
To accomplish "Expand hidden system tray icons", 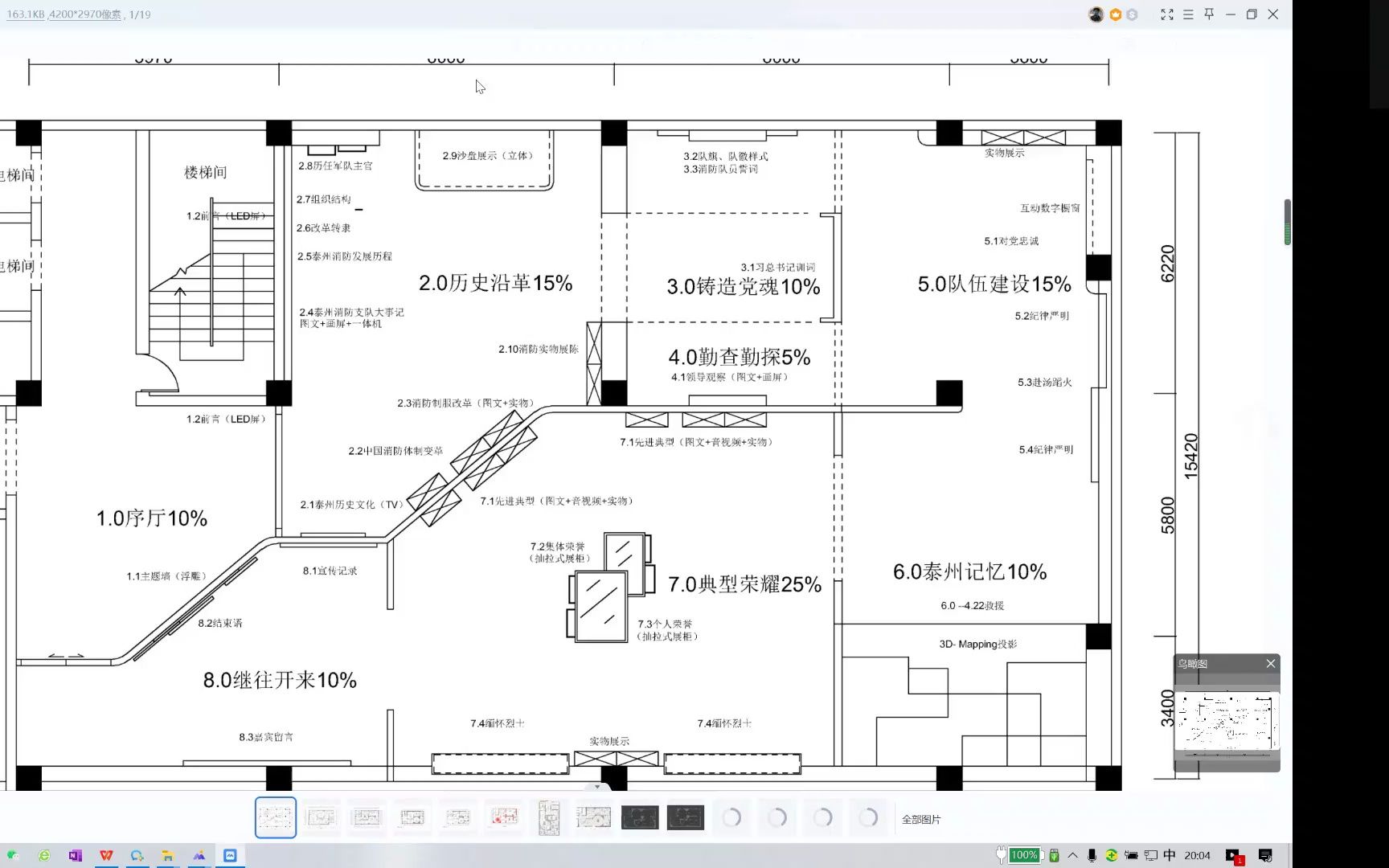I will [x=1073, y=855].
